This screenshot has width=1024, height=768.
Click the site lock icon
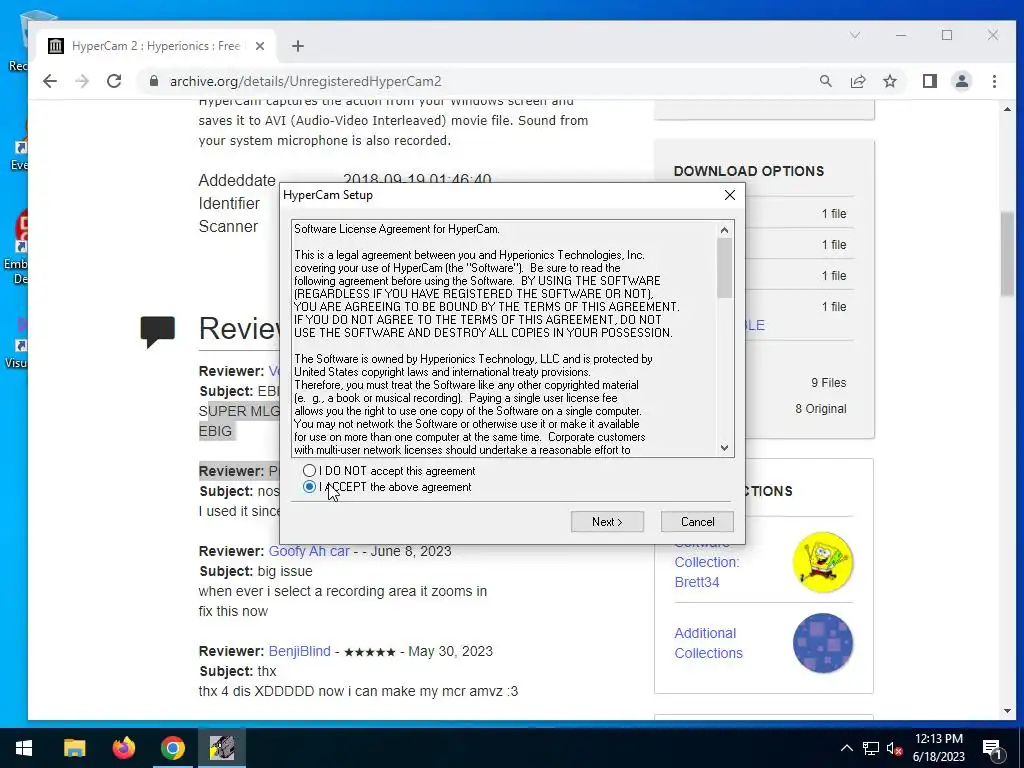153,81
